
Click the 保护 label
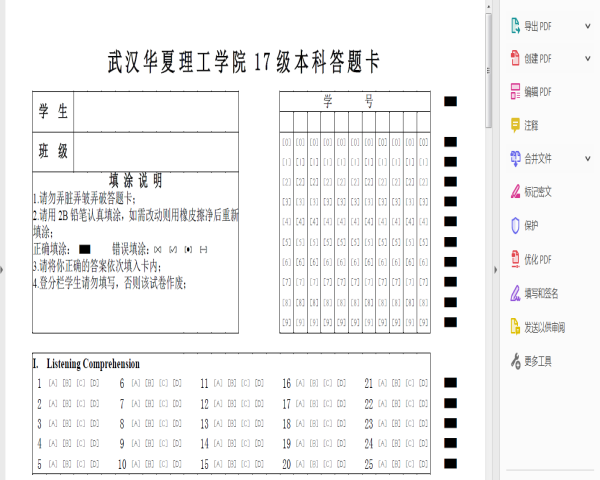pos(531,225)
